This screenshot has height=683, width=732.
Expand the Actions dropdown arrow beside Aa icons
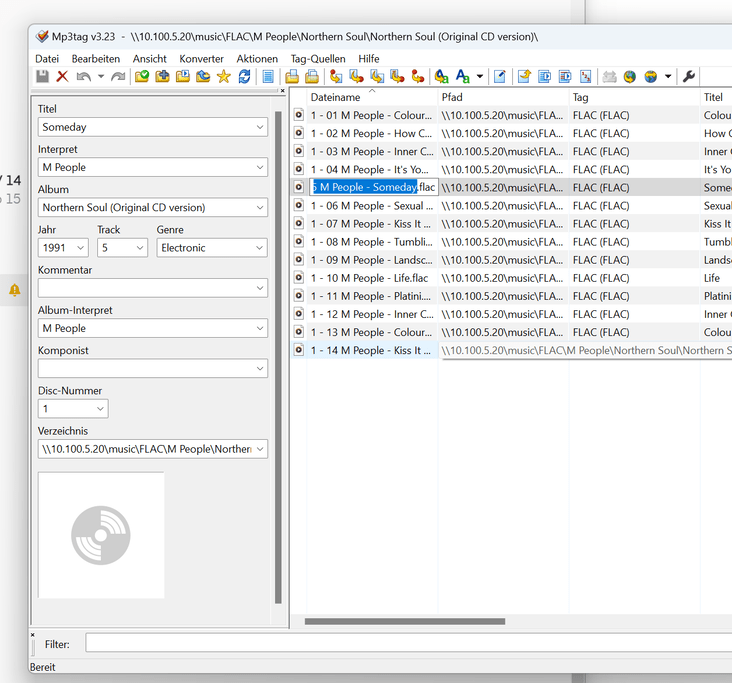(480, 76)
